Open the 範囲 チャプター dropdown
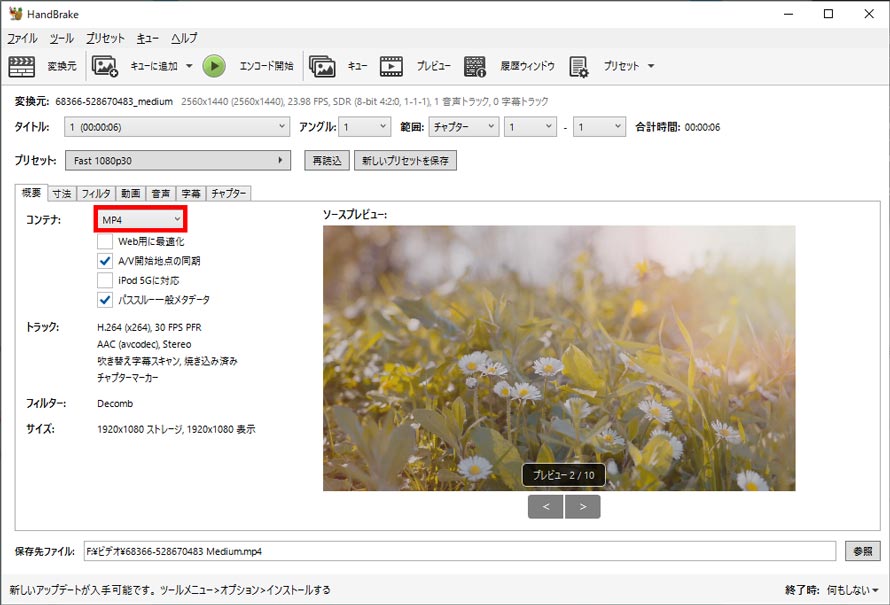The width and height of the screenshot is (890, 605). (464, 127)
